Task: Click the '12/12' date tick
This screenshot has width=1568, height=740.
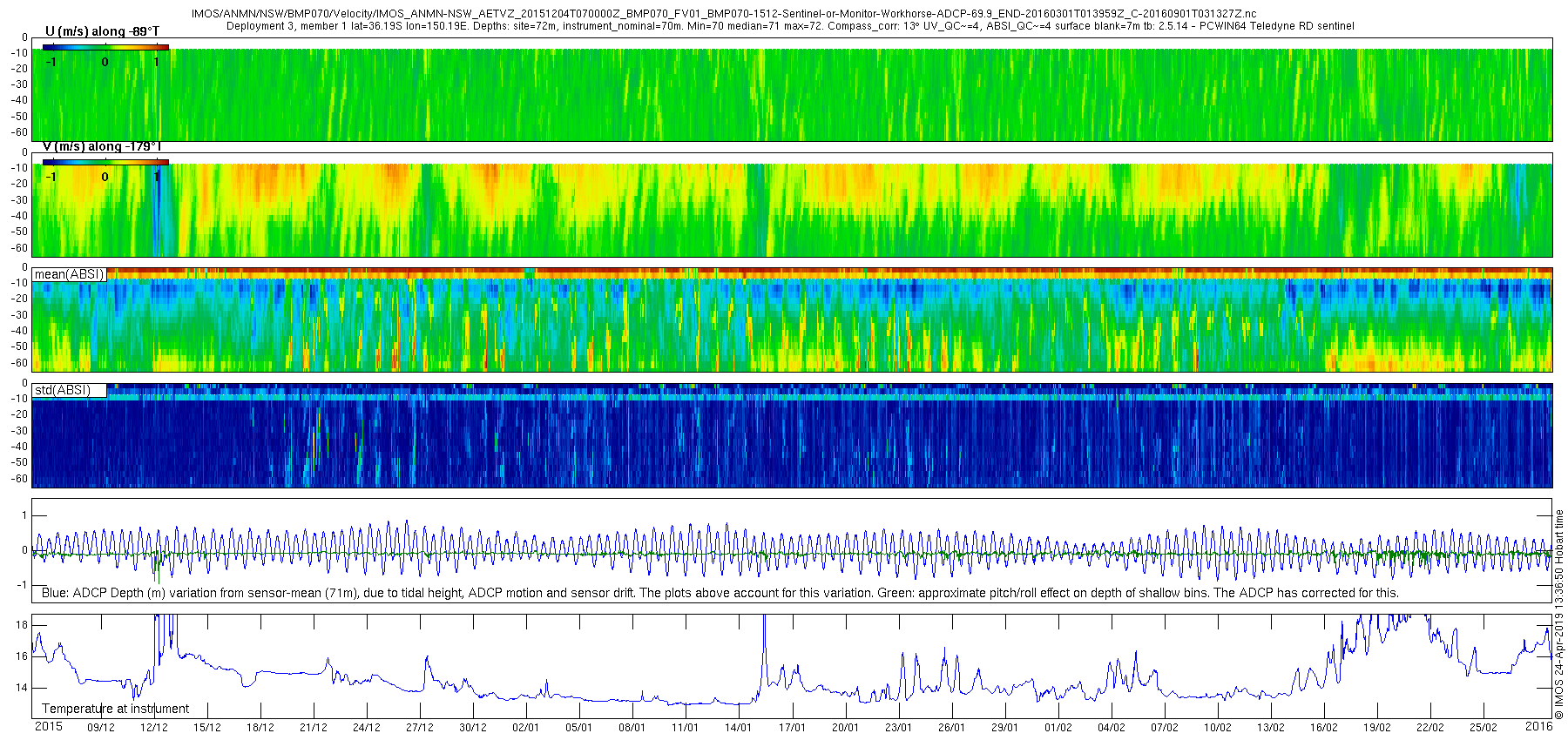Action: tap(154, 728)
